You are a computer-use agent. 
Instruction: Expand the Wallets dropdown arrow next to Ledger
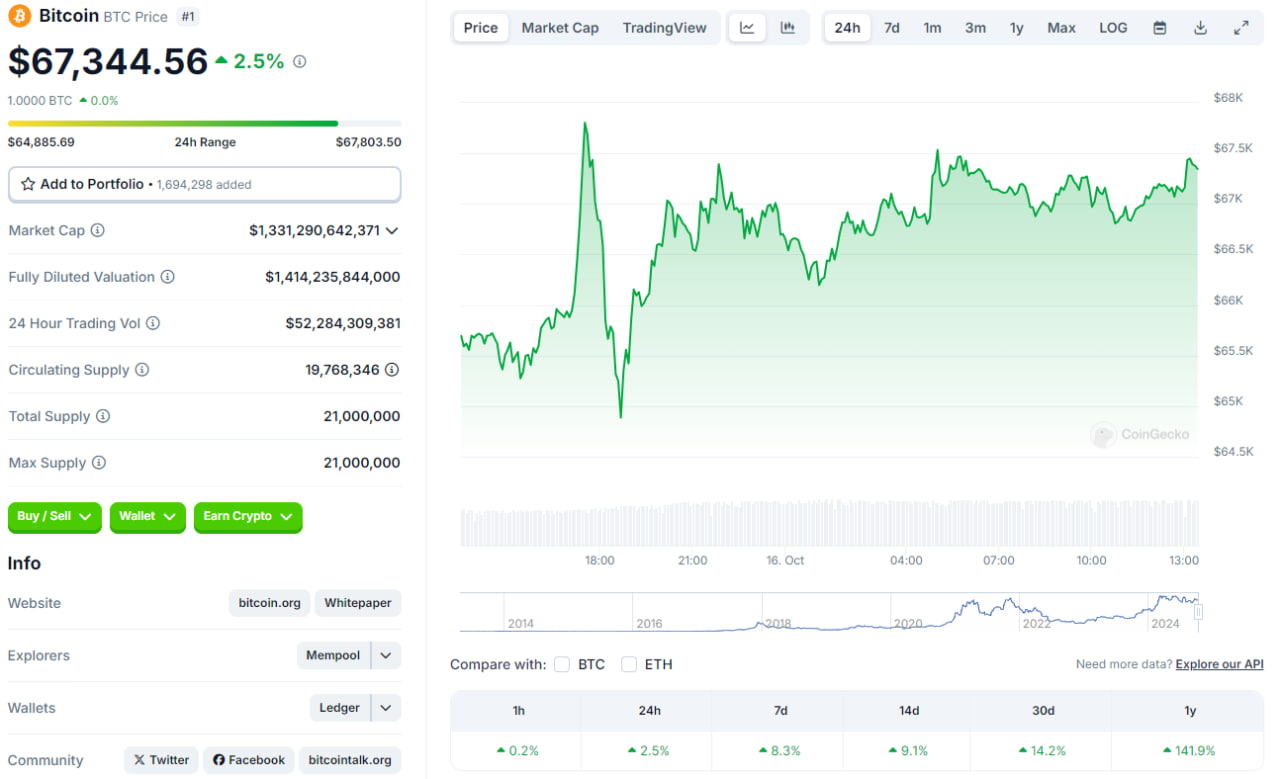click(x=386, y=708)
